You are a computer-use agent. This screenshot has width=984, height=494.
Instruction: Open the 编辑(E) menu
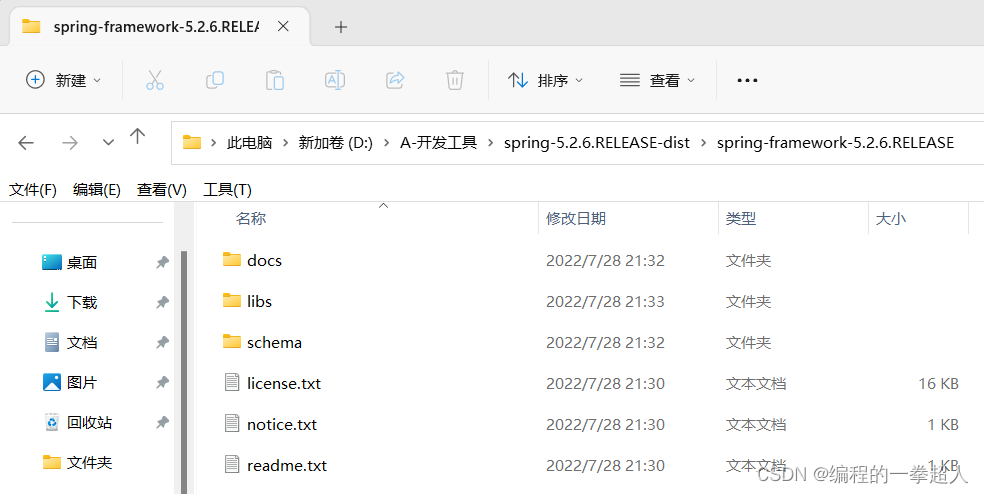(97, 190)
